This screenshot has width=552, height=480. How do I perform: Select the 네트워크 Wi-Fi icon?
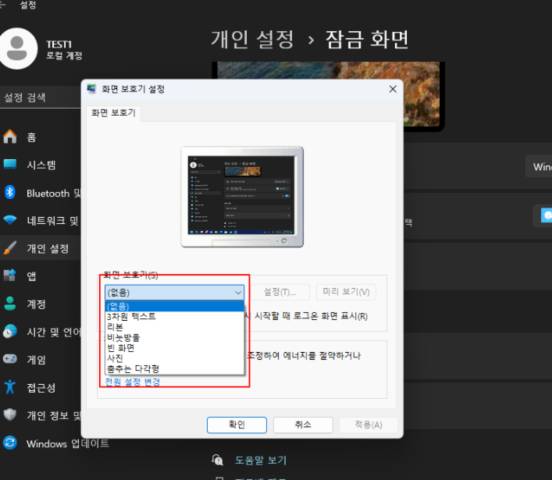(x=10, y=220)
